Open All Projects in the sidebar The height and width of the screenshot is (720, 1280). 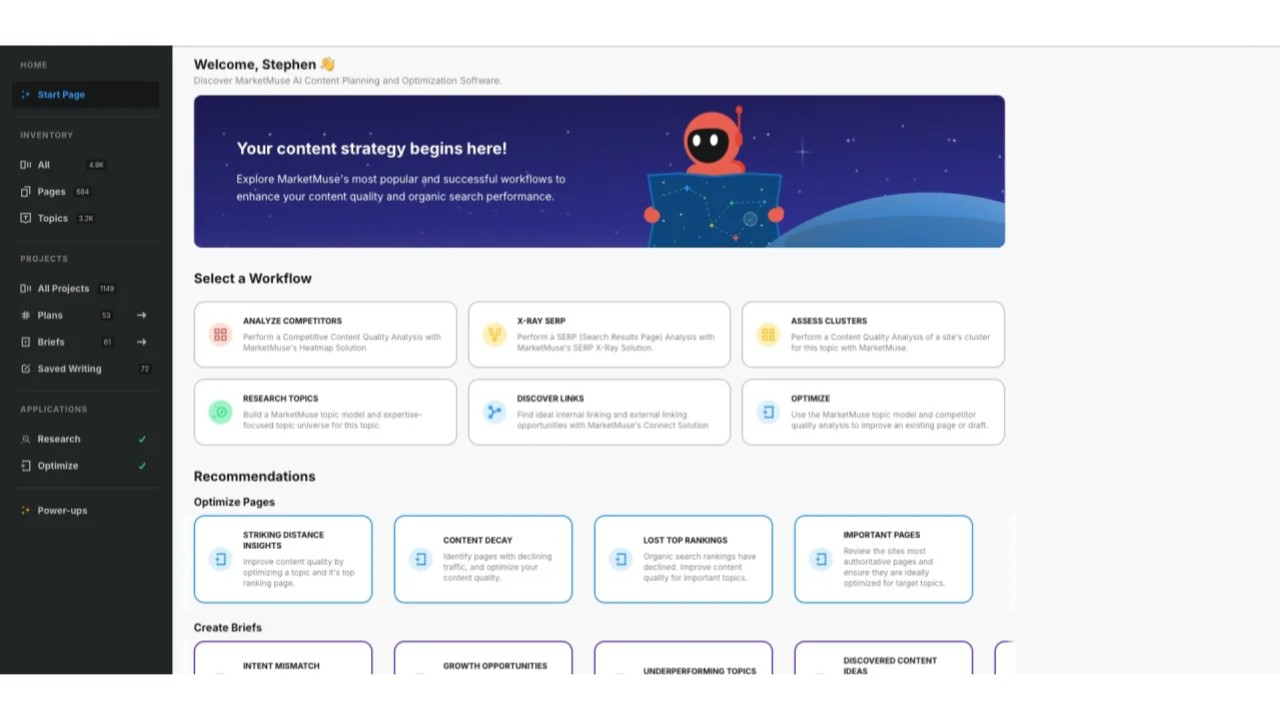63,289
